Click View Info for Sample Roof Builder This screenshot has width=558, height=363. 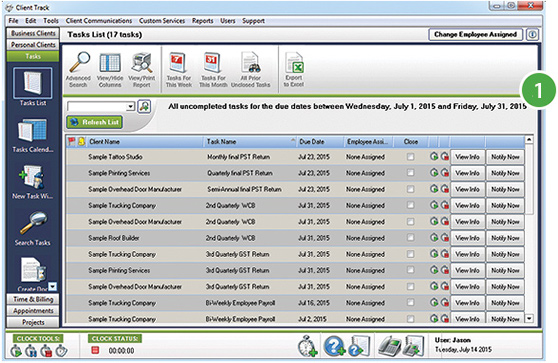[x=468, y=238]
